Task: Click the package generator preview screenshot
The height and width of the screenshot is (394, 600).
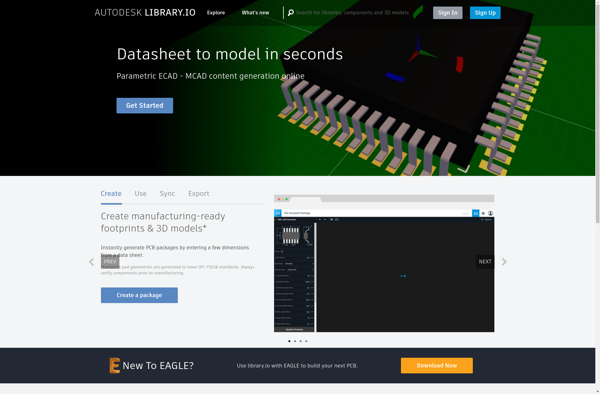Action: coord(384,264)
